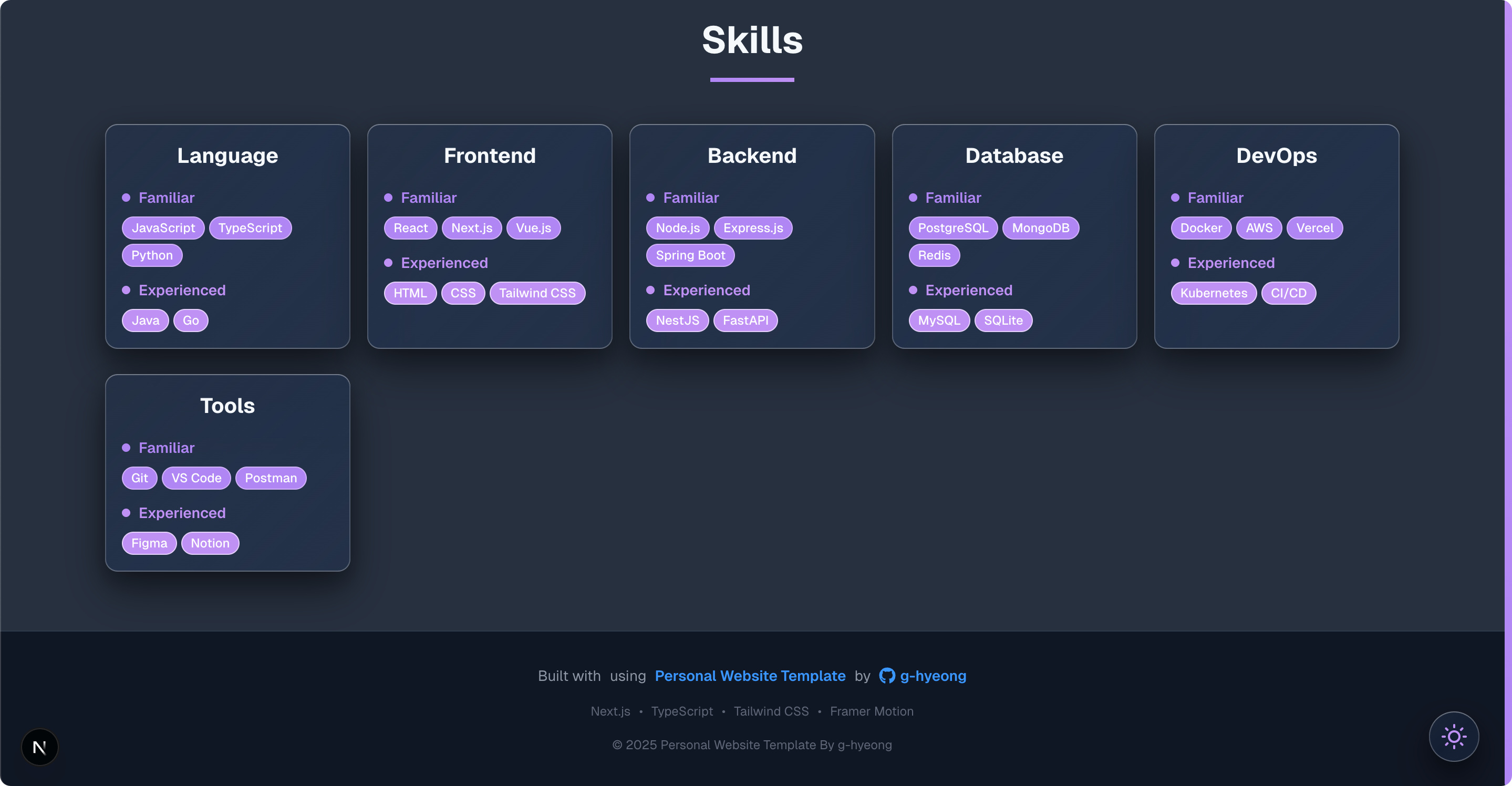The height and width of the screenshot is (786, 1512).
Task: Click the GitHub icon beside g-hyeong
Action: pyautogui.click(x=887, y=676)
